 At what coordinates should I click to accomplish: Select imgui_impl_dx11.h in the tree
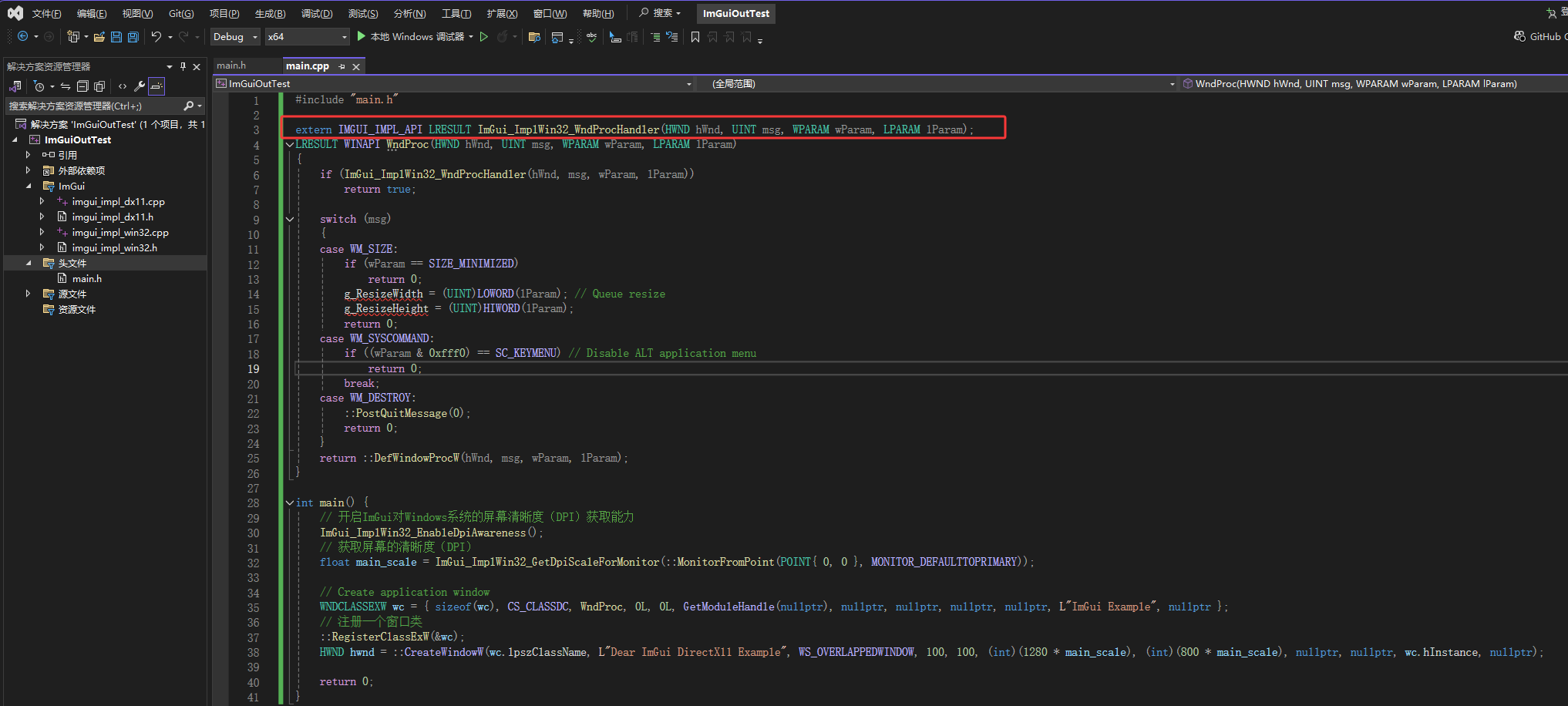(x=113, y=217)
